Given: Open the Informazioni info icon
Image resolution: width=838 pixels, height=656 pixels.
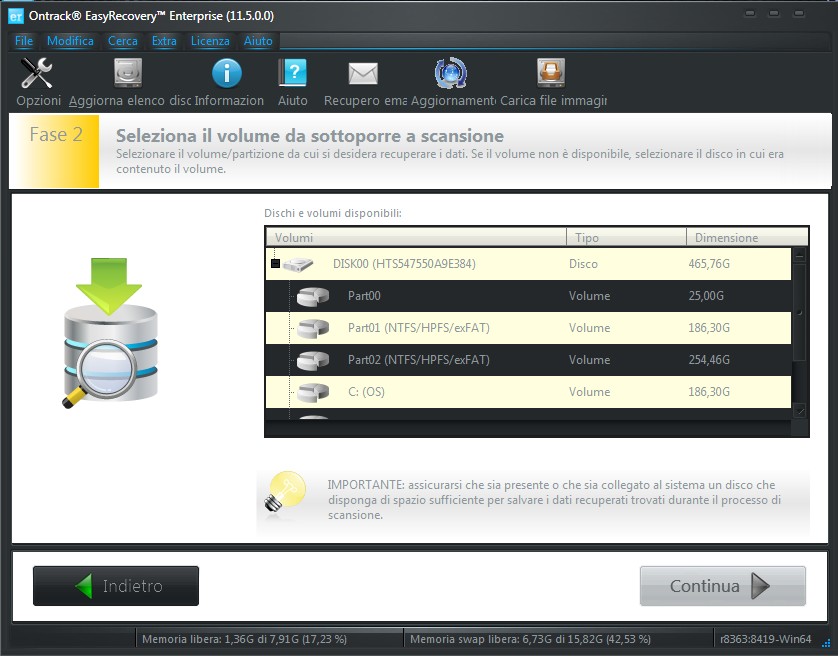Looking at the screenshot, I should click(227, 73).
